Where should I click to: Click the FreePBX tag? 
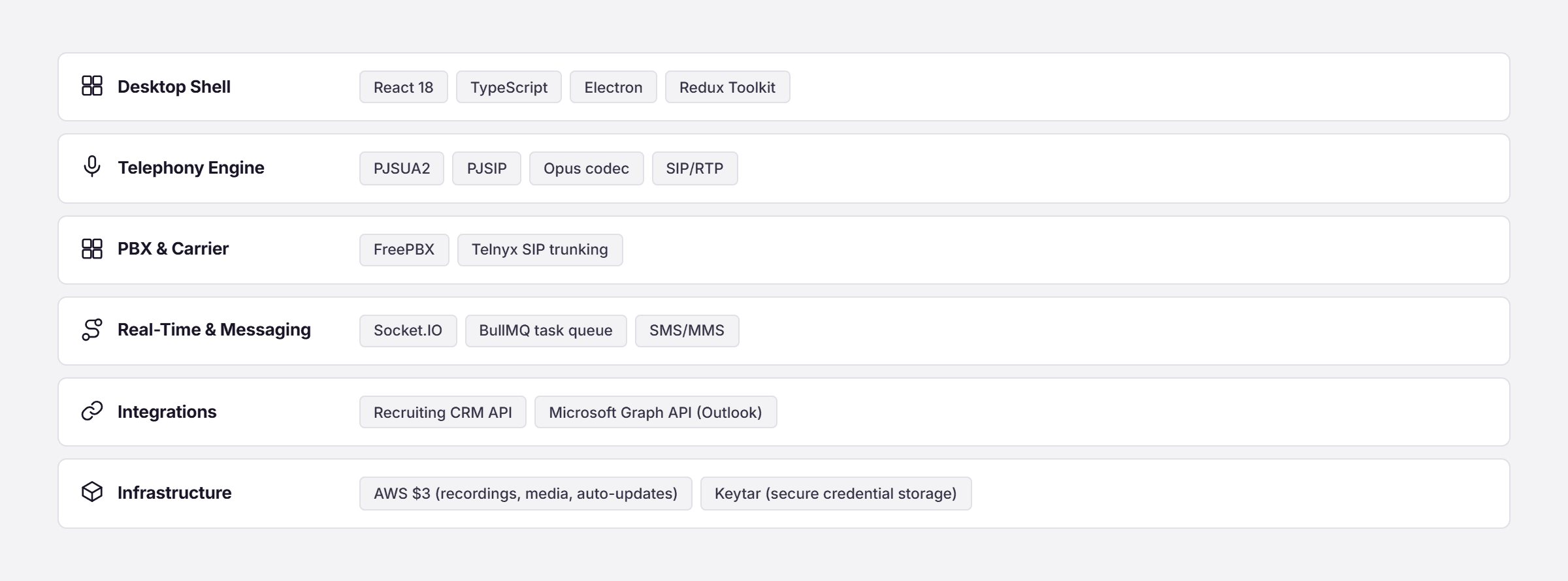(404, 249)
